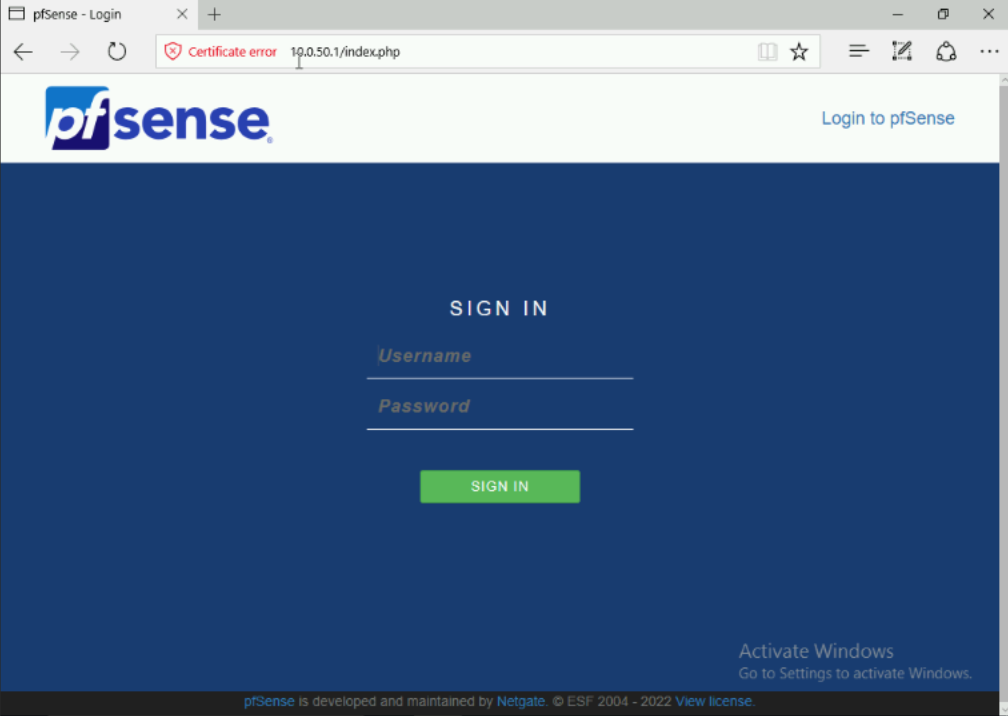View the ESF license details
This screenshot has width=1008, height=716.
tap(713, 701)
